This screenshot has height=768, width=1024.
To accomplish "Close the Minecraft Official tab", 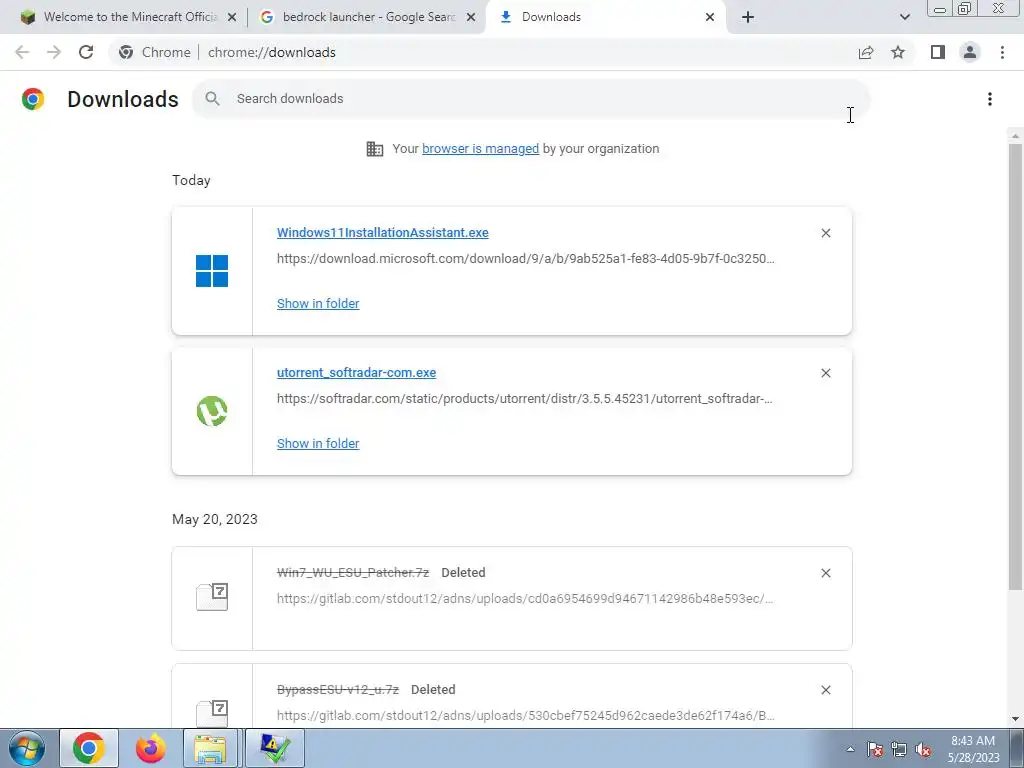I will click(232, 17).
